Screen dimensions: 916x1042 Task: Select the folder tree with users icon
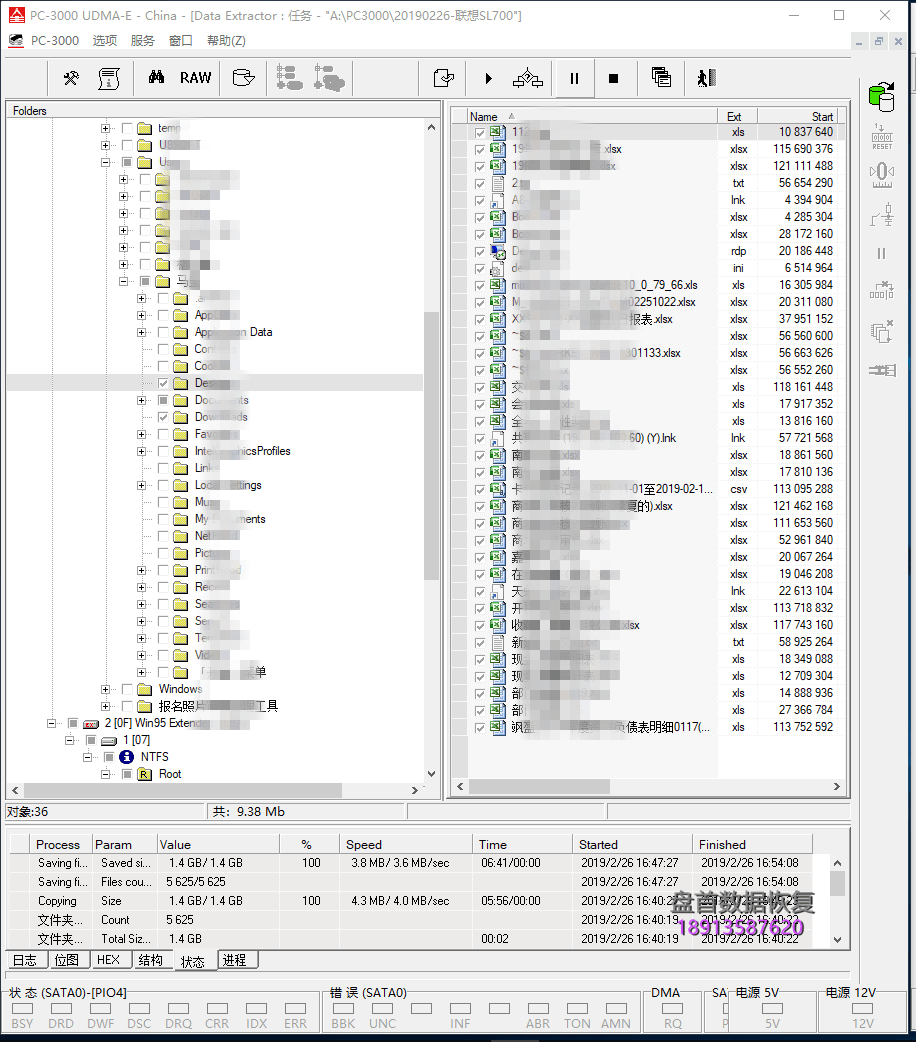329,78
